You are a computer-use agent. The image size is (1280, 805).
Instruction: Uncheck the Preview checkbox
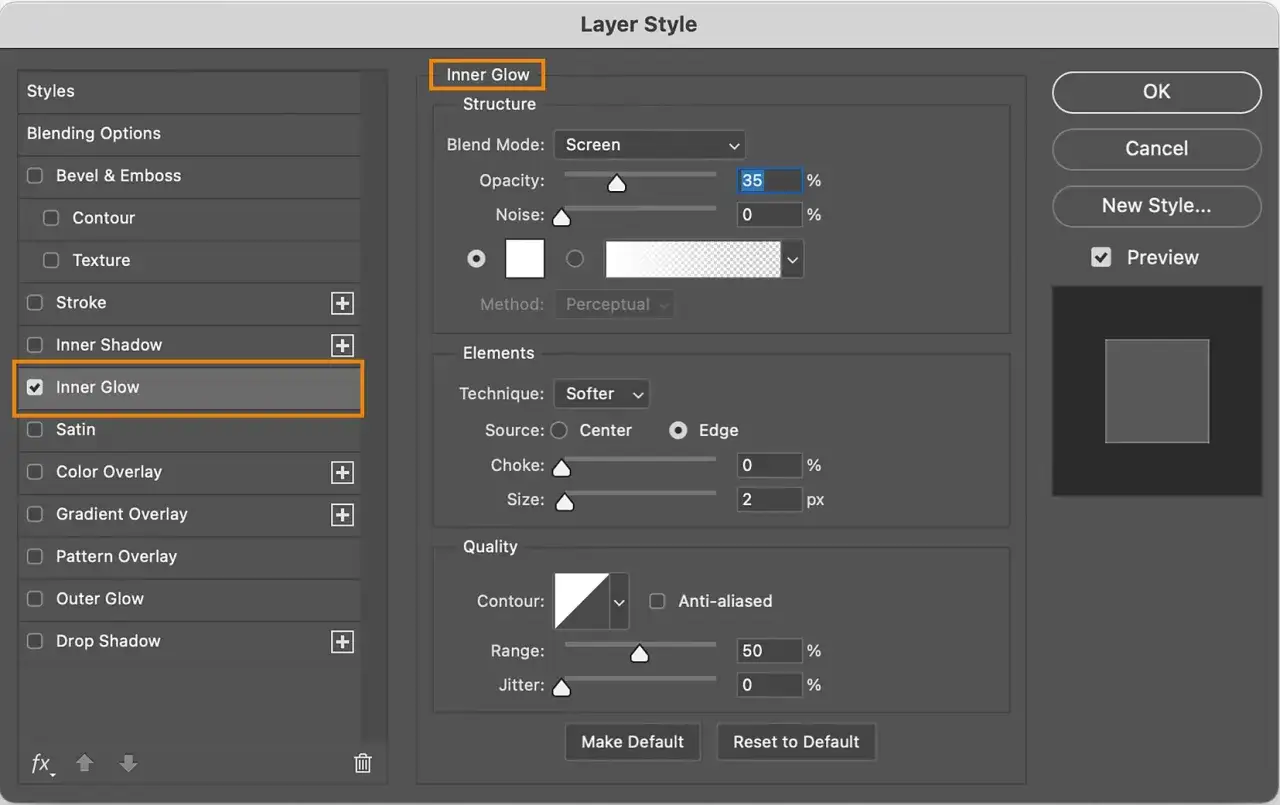coord(1101,258)
